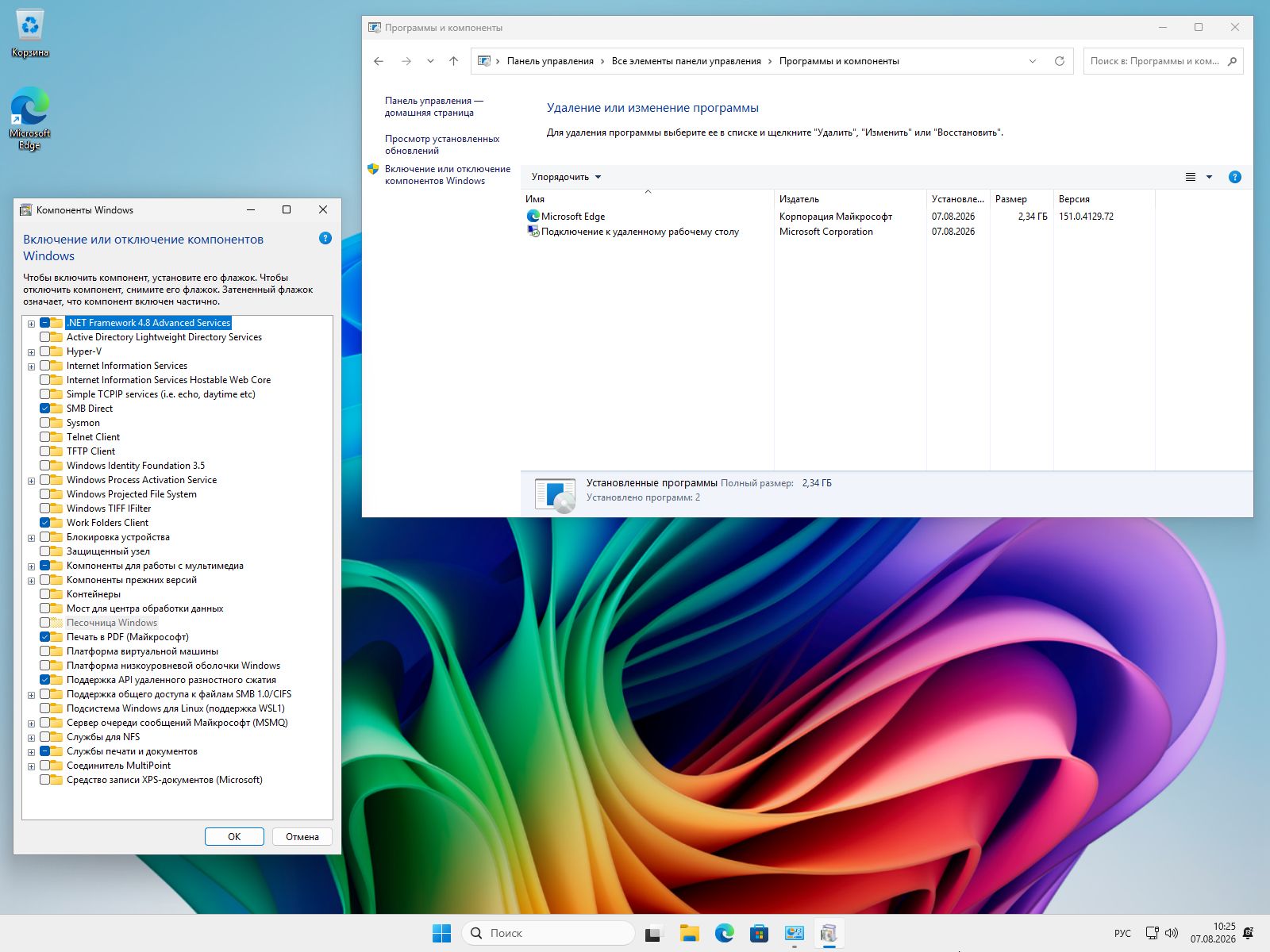Expand the .NET Framework 4.8 Advanced Services node
This screenshot has height=952, width=1270.
(32, 323)
